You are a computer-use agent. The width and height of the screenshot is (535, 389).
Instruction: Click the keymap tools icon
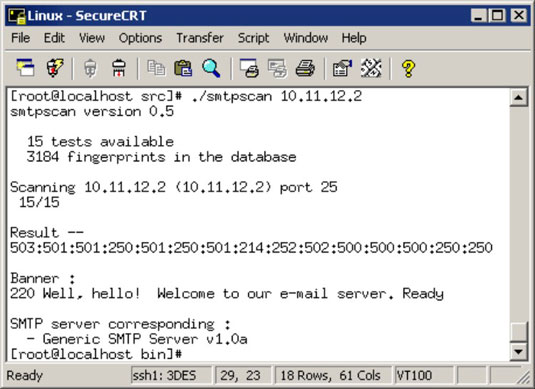click(371, 68)
